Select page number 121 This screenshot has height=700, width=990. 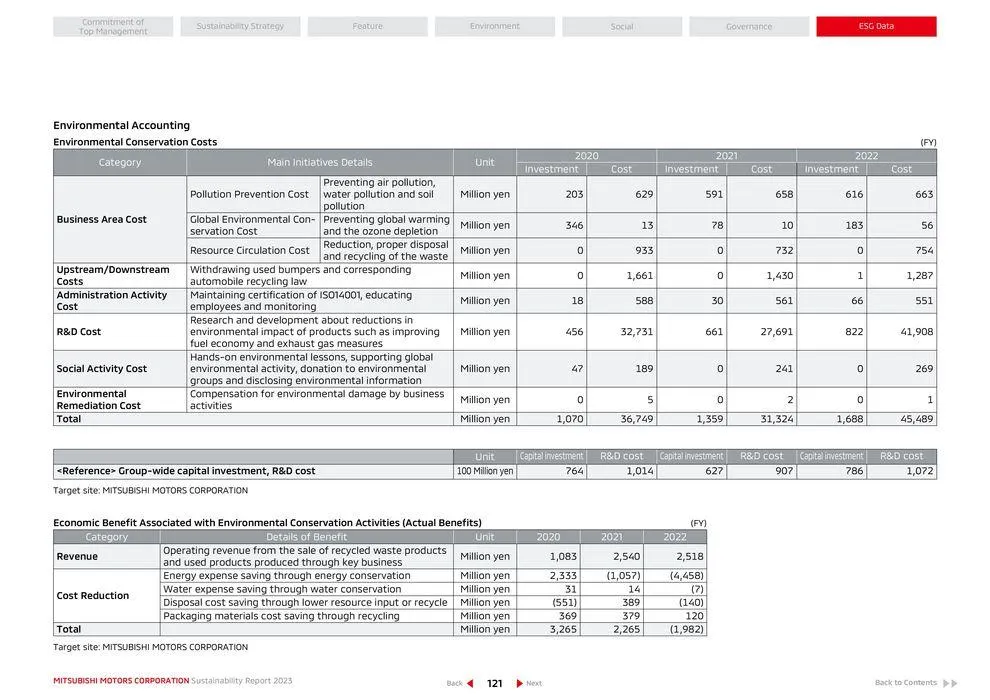[x=493, y=682]
